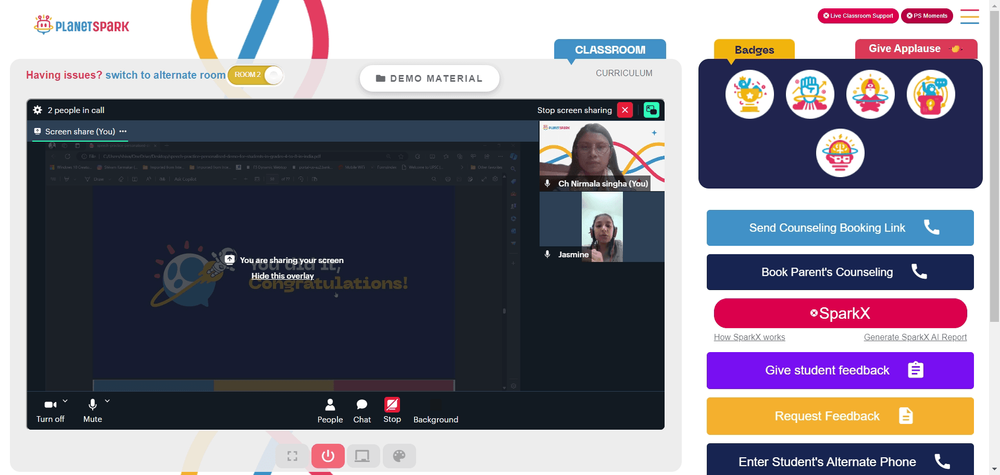Open the People panel
Viewport: 1000px width, 475px height.
tap(330, 411)
